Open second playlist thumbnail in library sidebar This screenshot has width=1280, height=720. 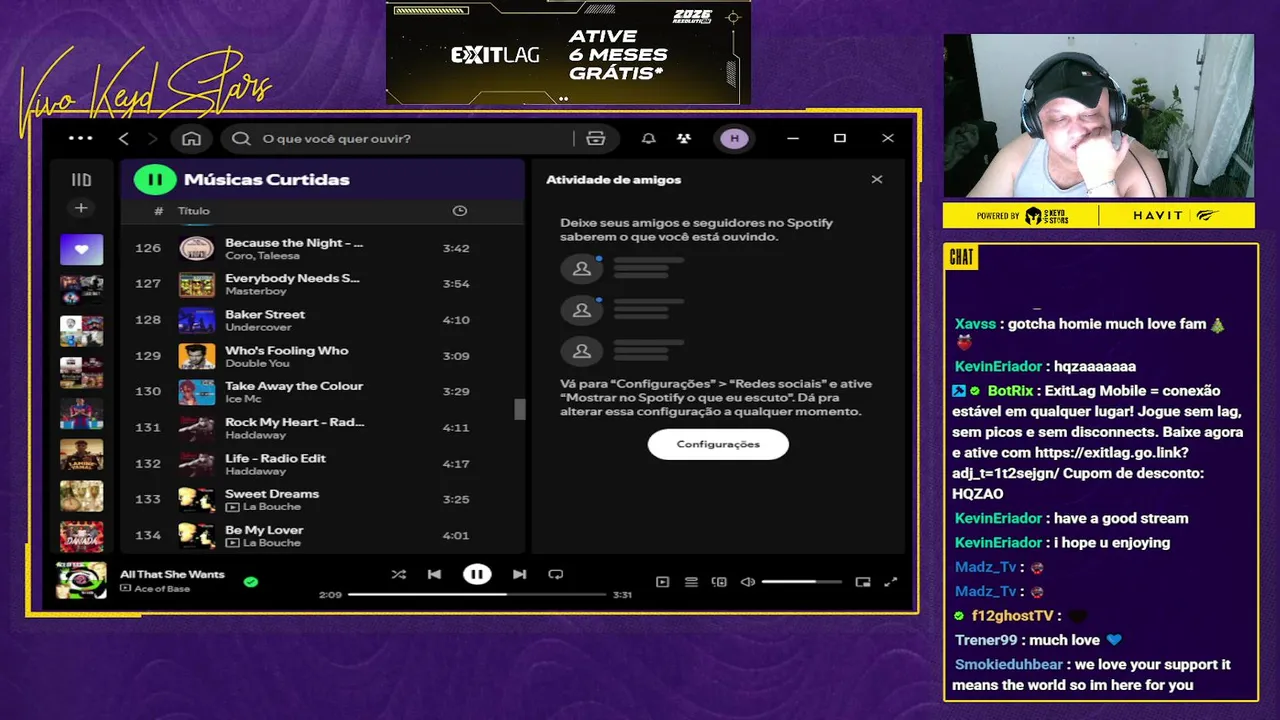tap(81, 290)
